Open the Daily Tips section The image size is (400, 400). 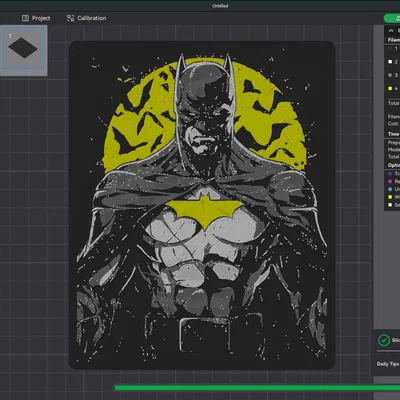pos(388,364)
